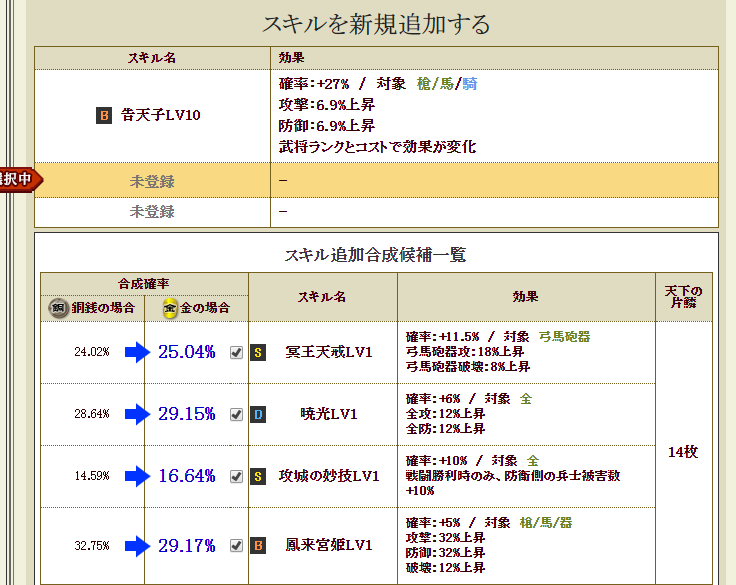Click skill name 暁光LV1
This screenshot has height=585, width=736.
pos(329,414)
